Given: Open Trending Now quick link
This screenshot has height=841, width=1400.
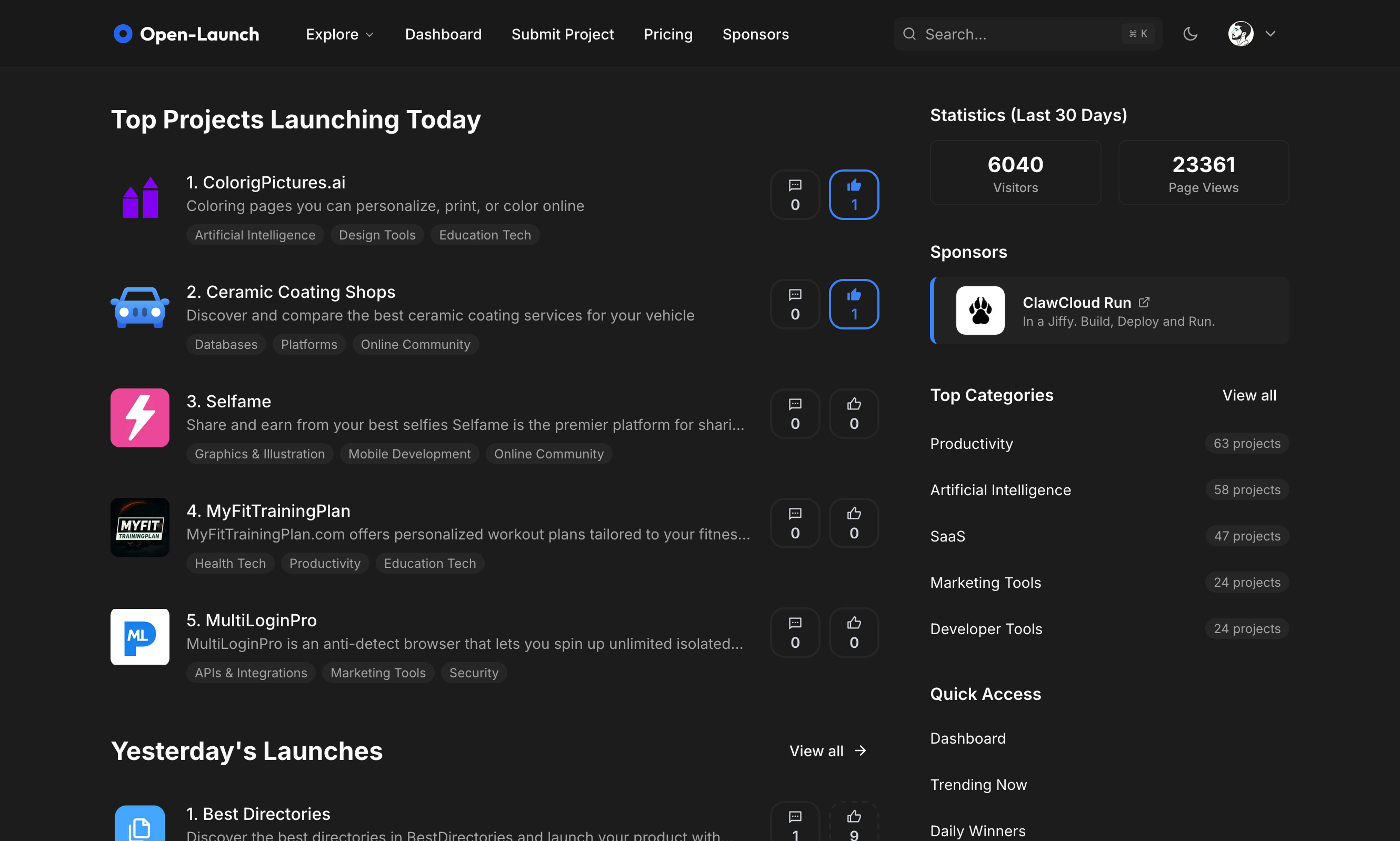Looking at the screenshot, I should [978, 784].
